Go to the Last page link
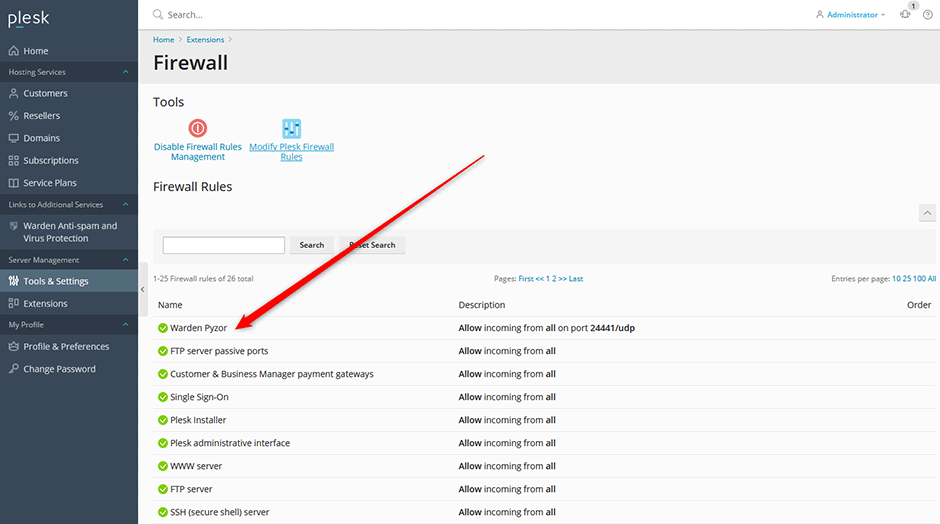Image resolution: width=940 pixels, height=524 pixels. tap(576, 279)
